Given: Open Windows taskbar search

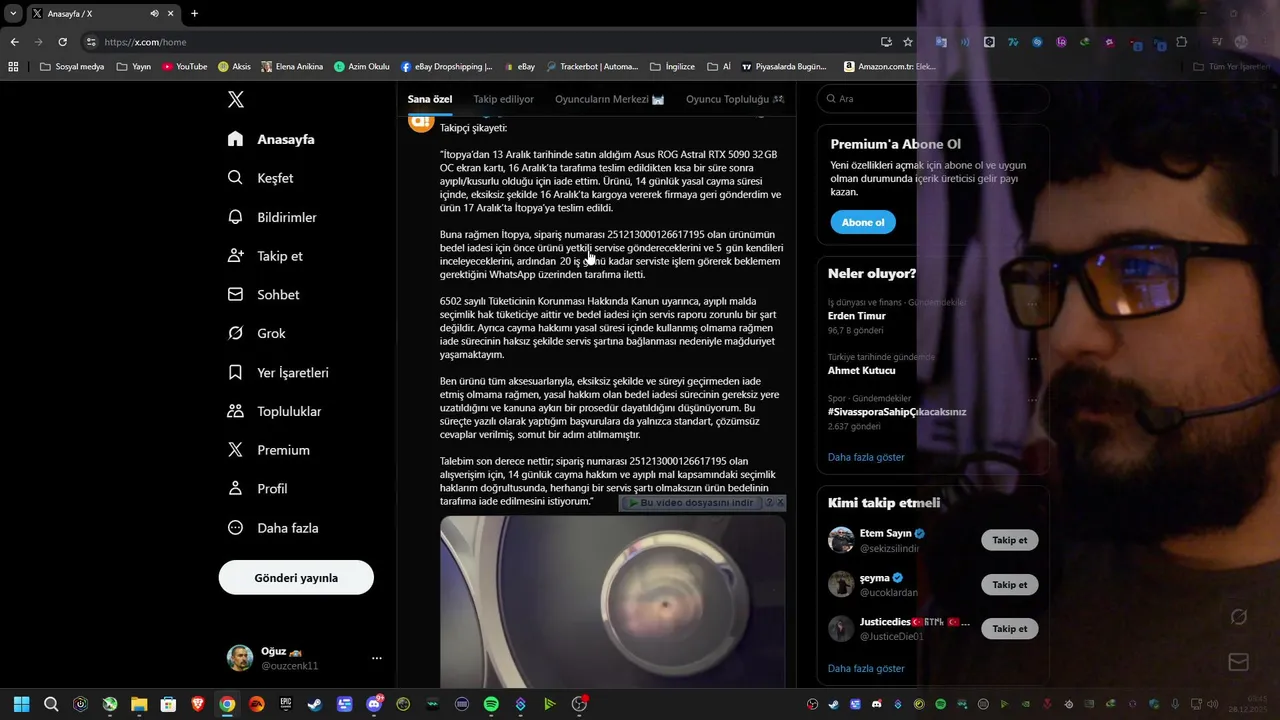Looking at the screenshot, I should pyautogui.click(x=51, y=704).
